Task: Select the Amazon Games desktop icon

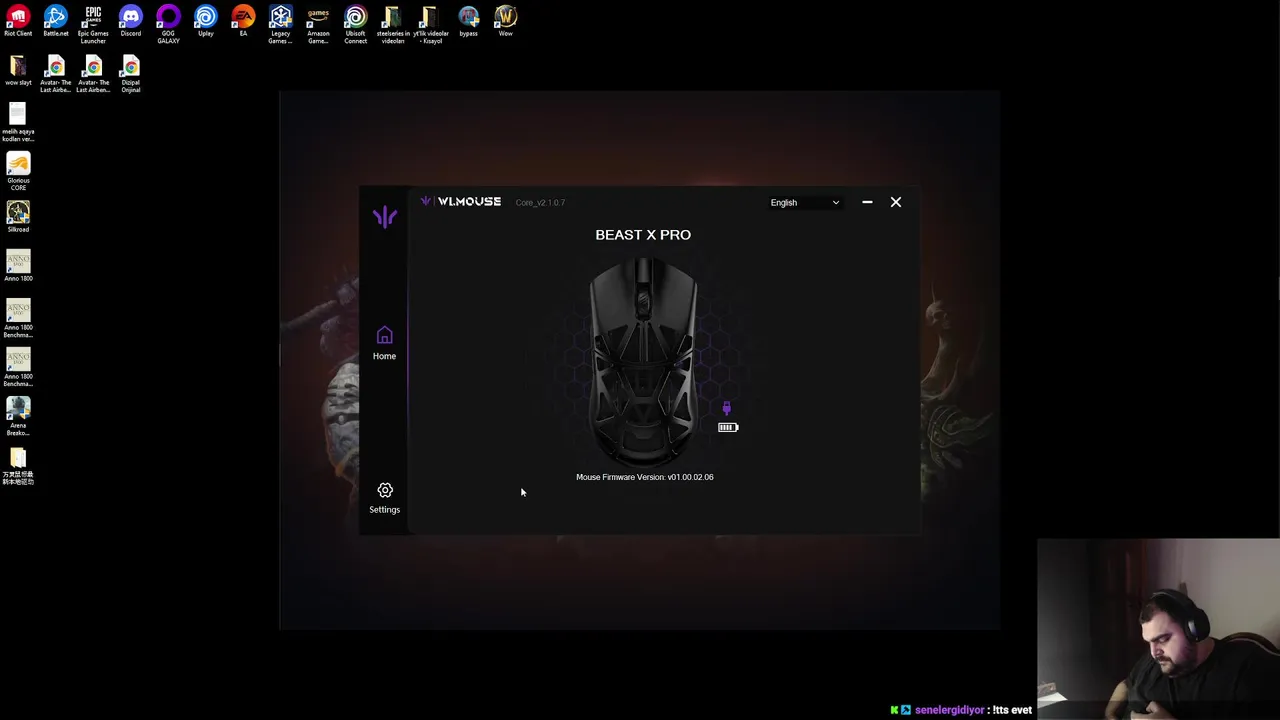Action: 318,25
